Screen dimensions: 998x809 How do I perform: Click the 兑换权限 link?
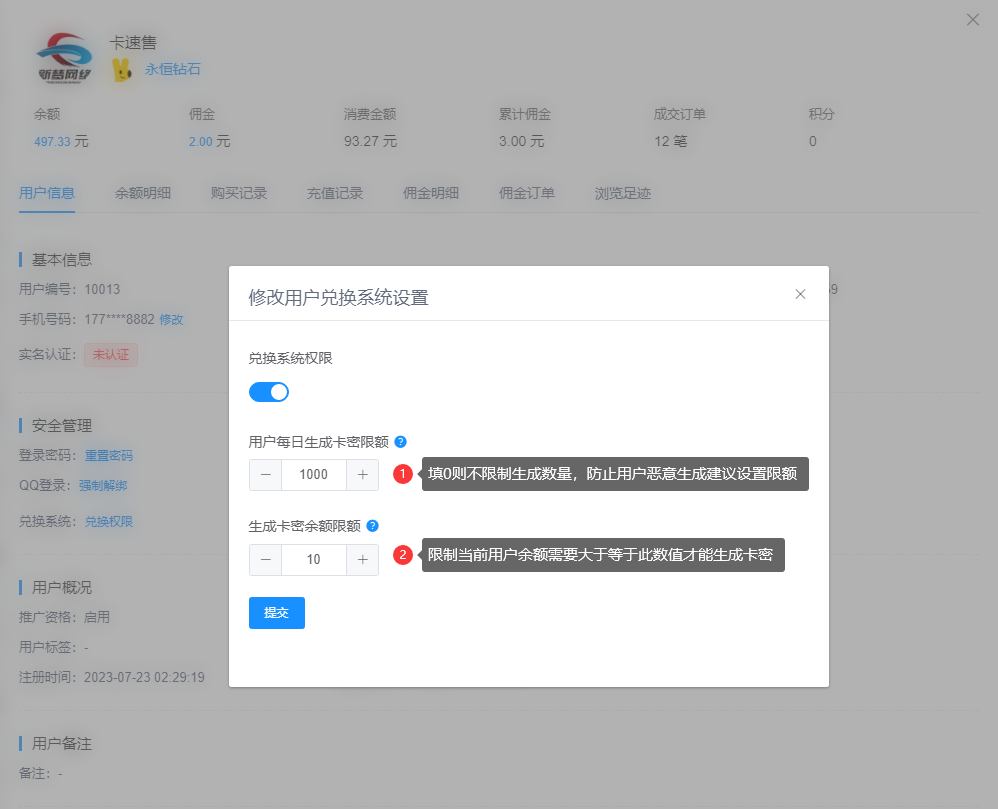[109, 521]
